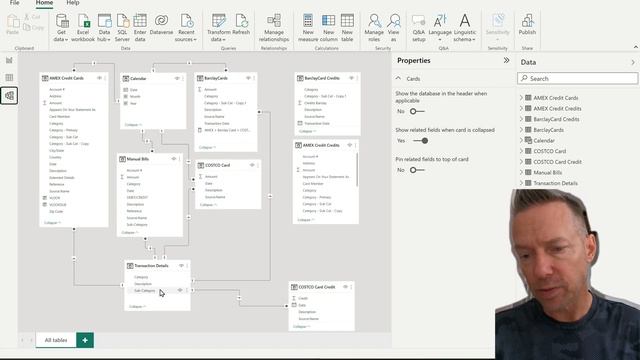Viewport: 640px width, 360px height.
Task: Connect to SQL Server
Action: click(122, 27)
